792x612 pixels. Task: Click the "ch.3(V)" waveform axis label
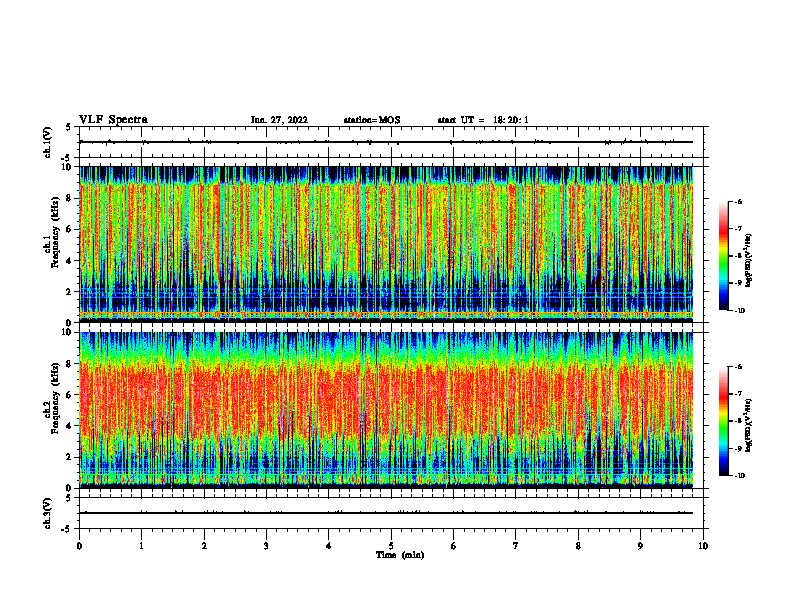(47, 513)
